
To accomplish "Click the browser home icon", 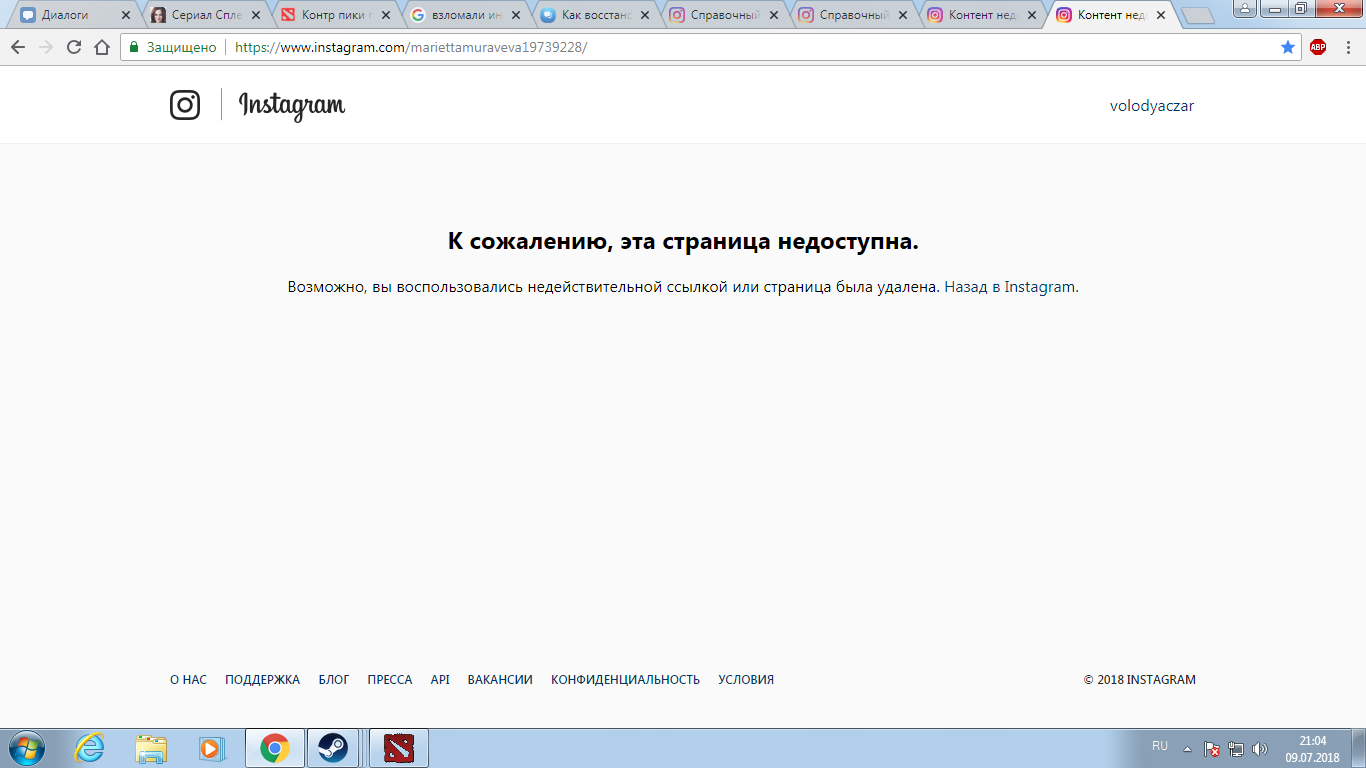I will pos(102,47).
